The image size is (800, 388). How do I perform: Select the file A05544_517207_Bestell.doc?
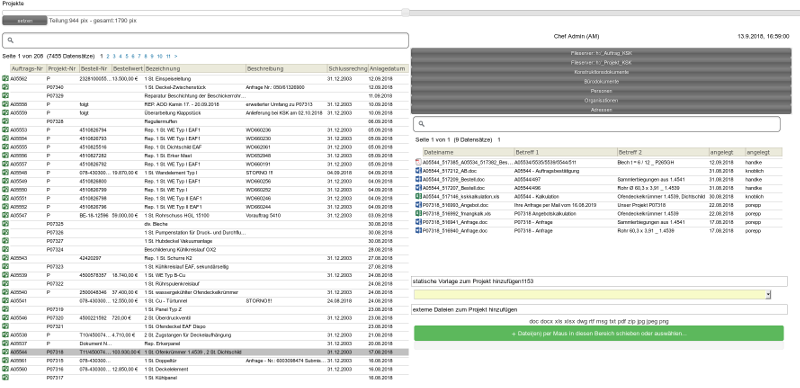coord(598,188)
